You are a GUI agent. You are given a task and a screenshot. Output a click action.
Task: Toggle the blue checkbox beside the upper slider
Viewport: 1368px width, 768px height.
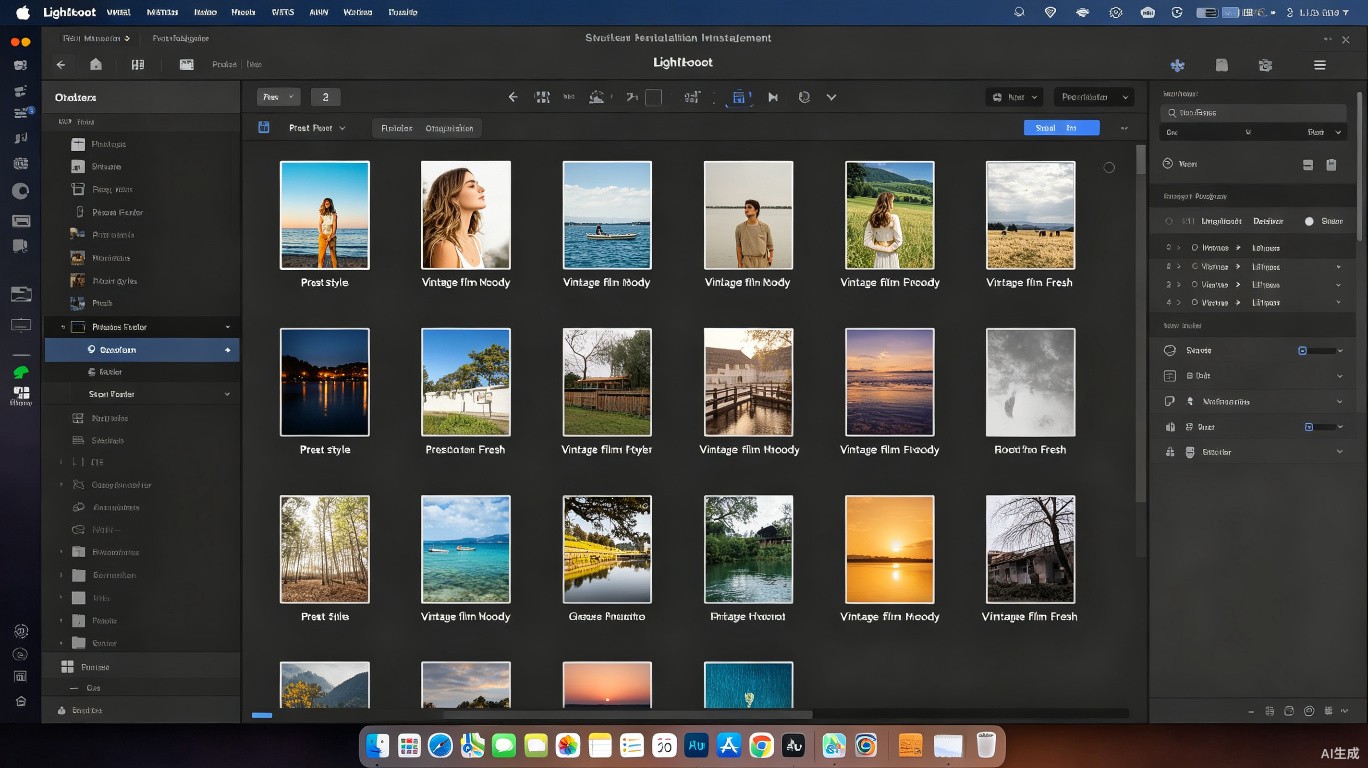click(x=1302, y=351)
